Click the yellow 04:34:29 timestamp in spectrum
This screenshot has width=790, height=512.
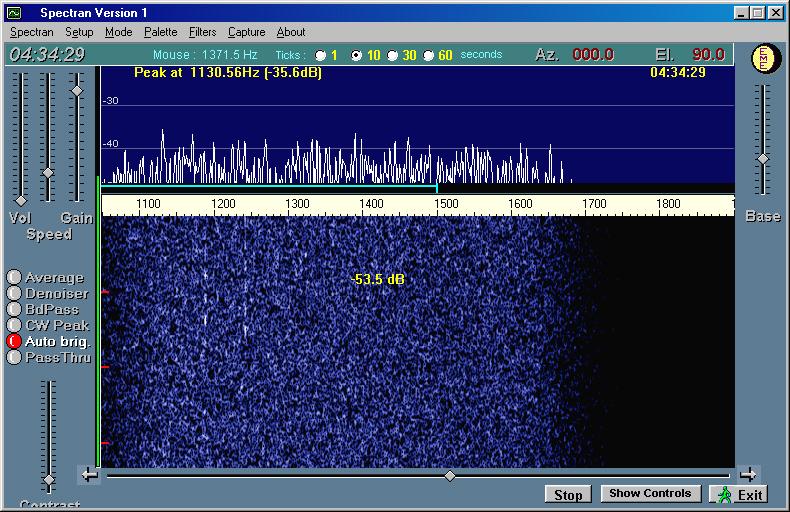678,73
